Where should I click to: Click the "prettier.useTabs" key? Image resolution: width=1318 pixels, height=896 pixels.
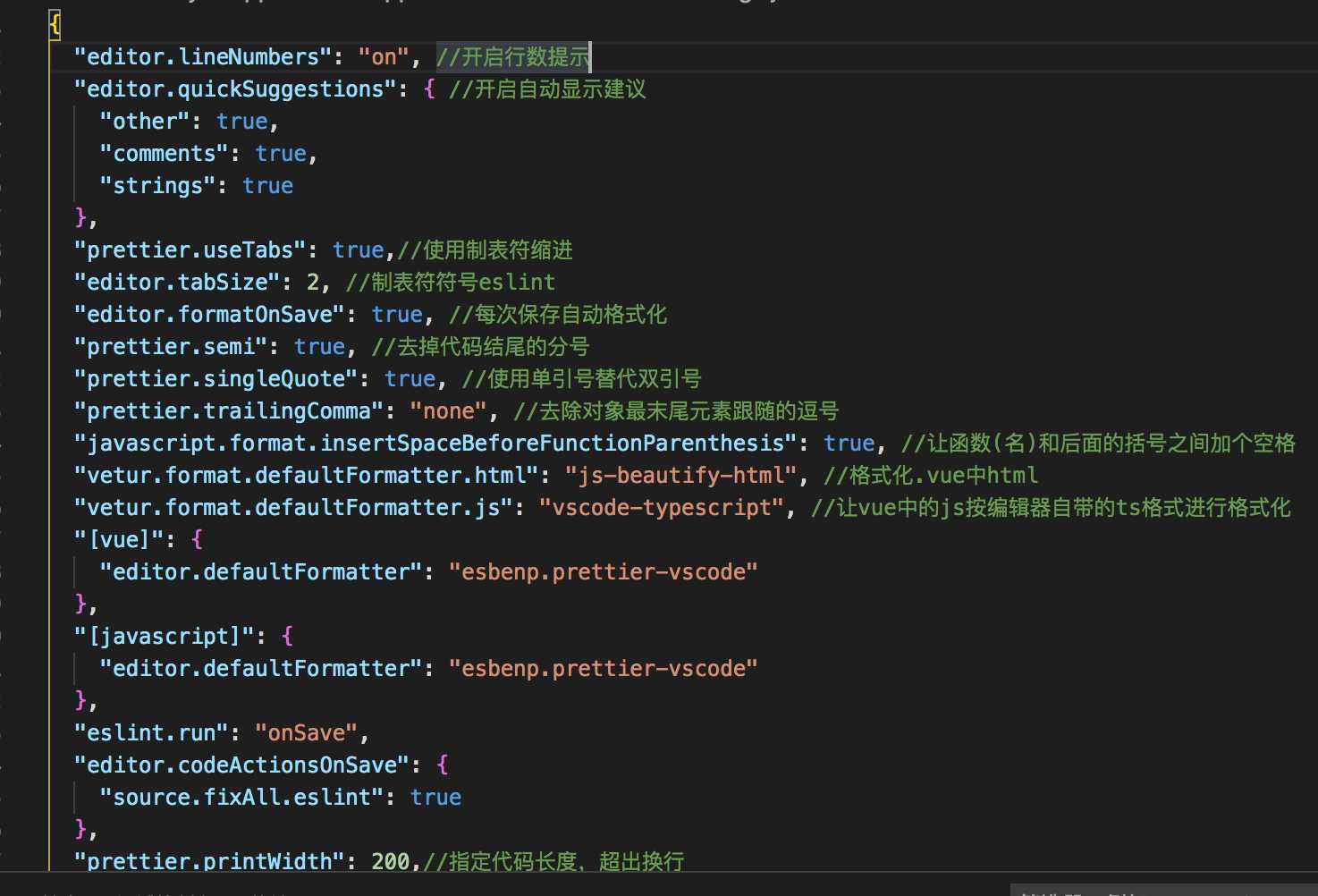(x=190, y=250)
